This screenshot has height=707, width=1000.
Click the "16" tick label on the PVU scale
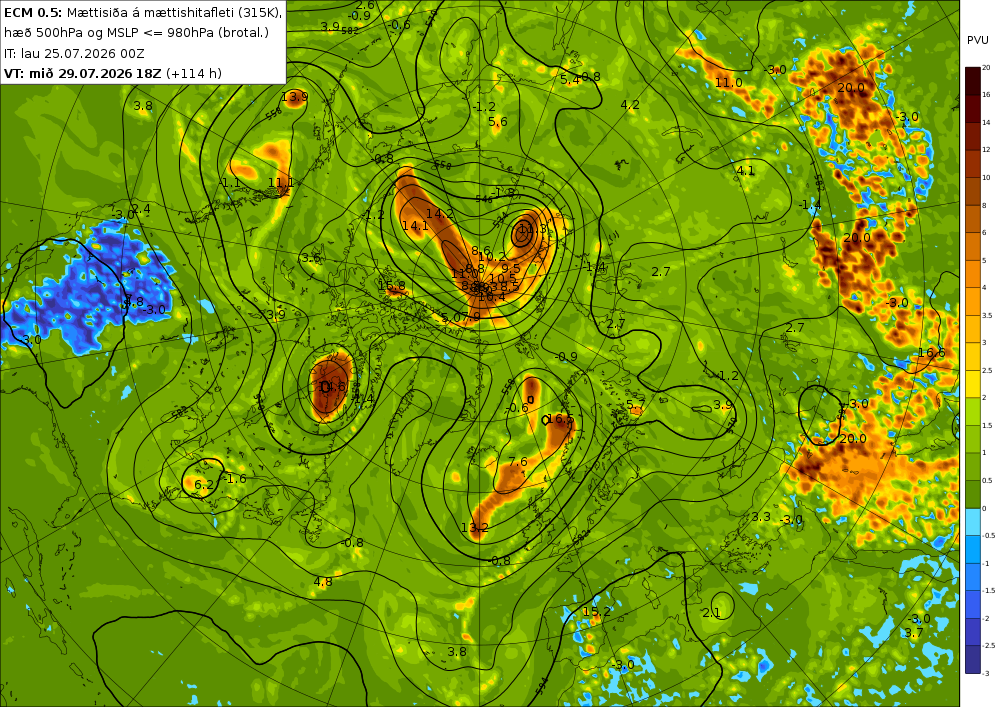tap(986, 94)
